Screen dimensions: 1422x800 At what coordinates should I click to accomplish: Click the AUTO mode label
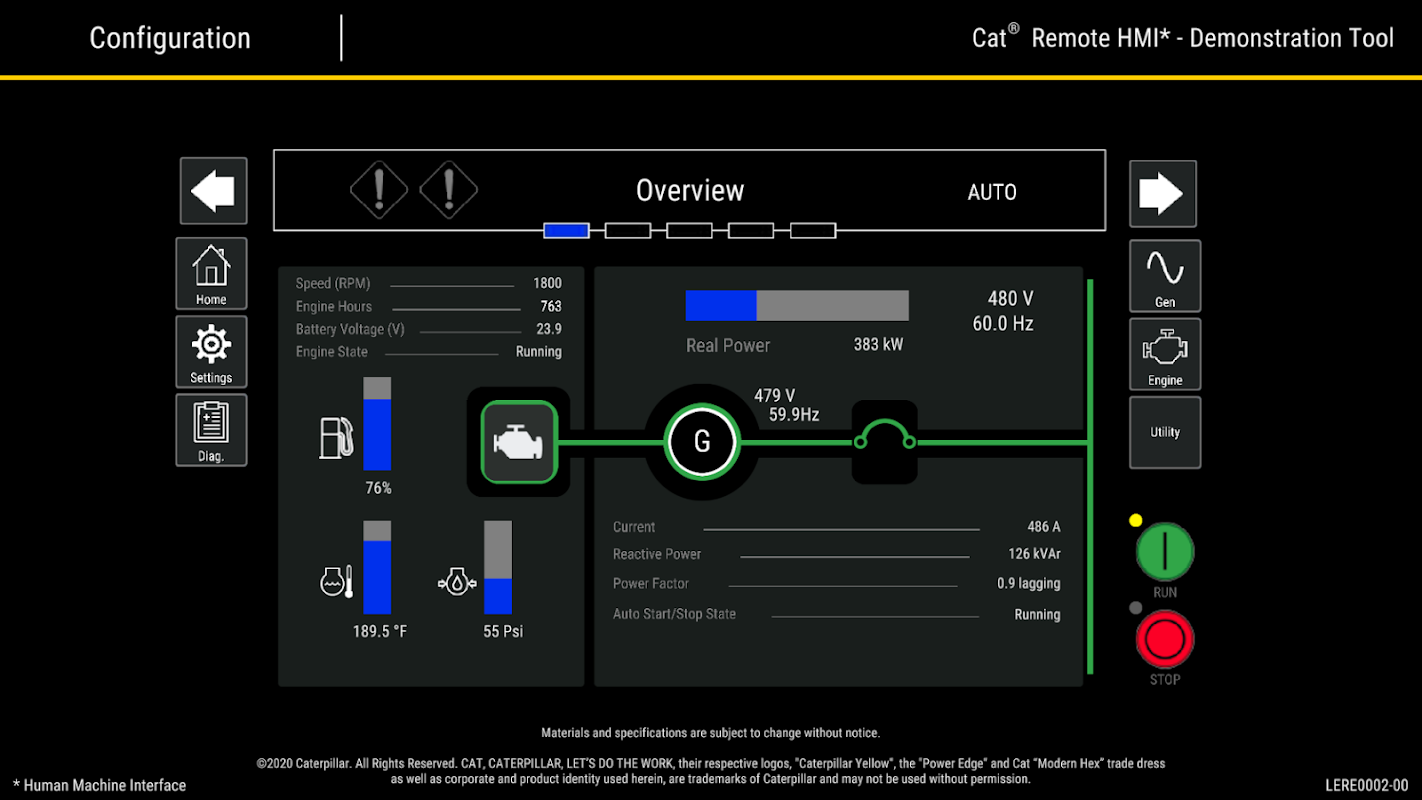(992, 192)
